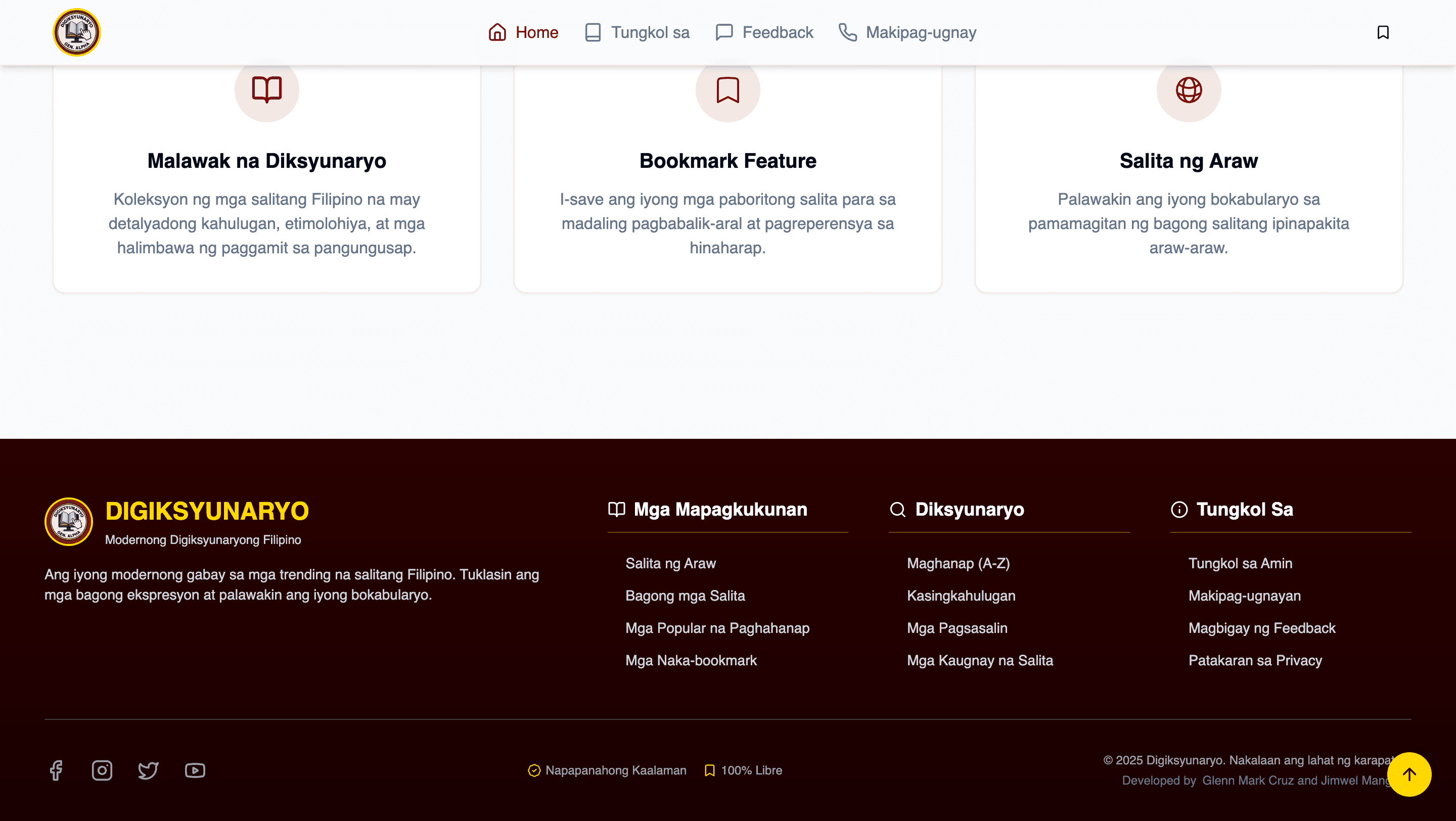Open Patakaran sa Privacy page
The height and width of the screenshot is (821, 1456).
pos(1255,660)
